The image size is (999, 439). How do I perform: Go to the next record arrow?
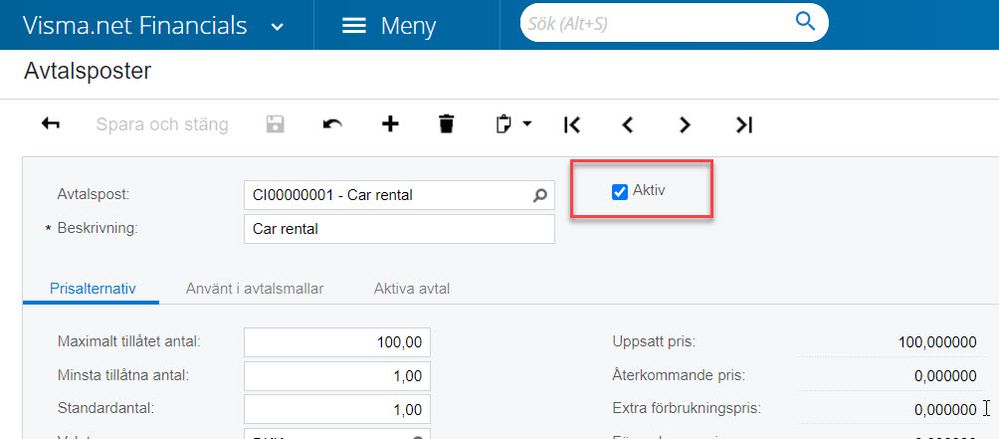coord(684,124)
